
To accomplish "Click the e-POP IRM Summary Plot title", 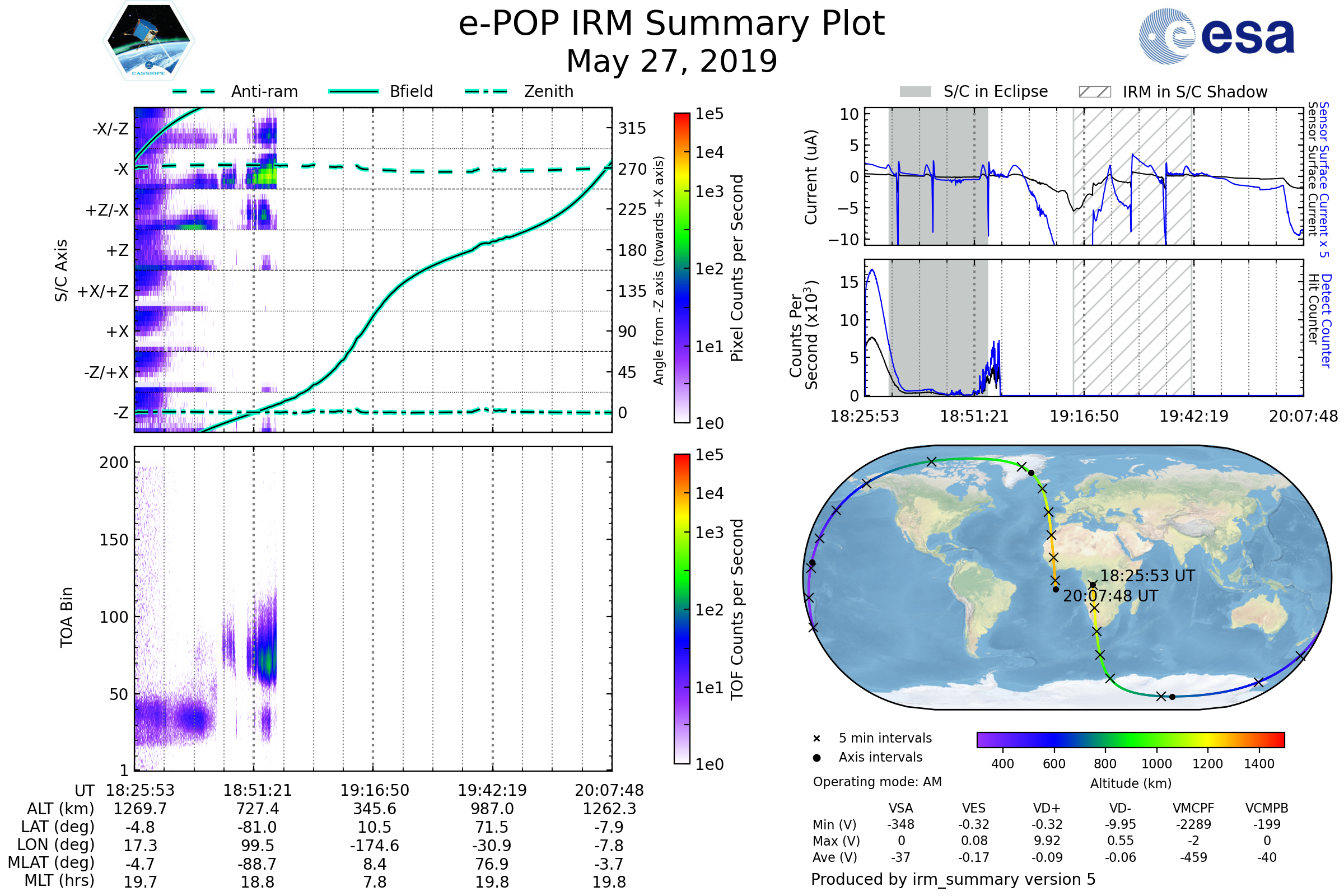I will click(671, 24).
